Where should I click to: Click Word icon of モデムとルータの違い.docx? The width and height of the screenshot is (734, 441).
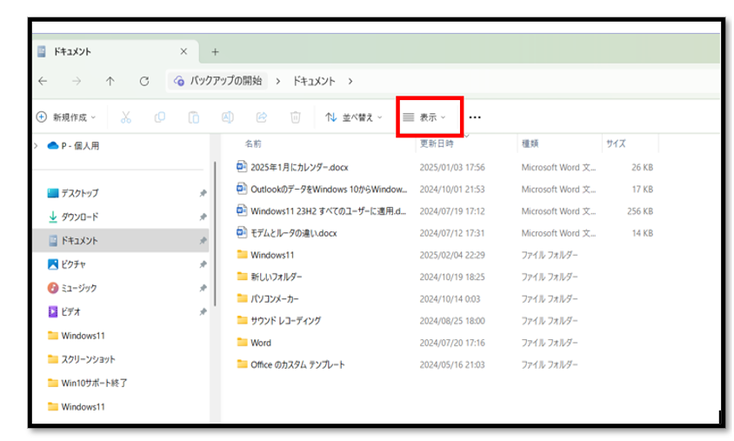(x=242, y=232)
